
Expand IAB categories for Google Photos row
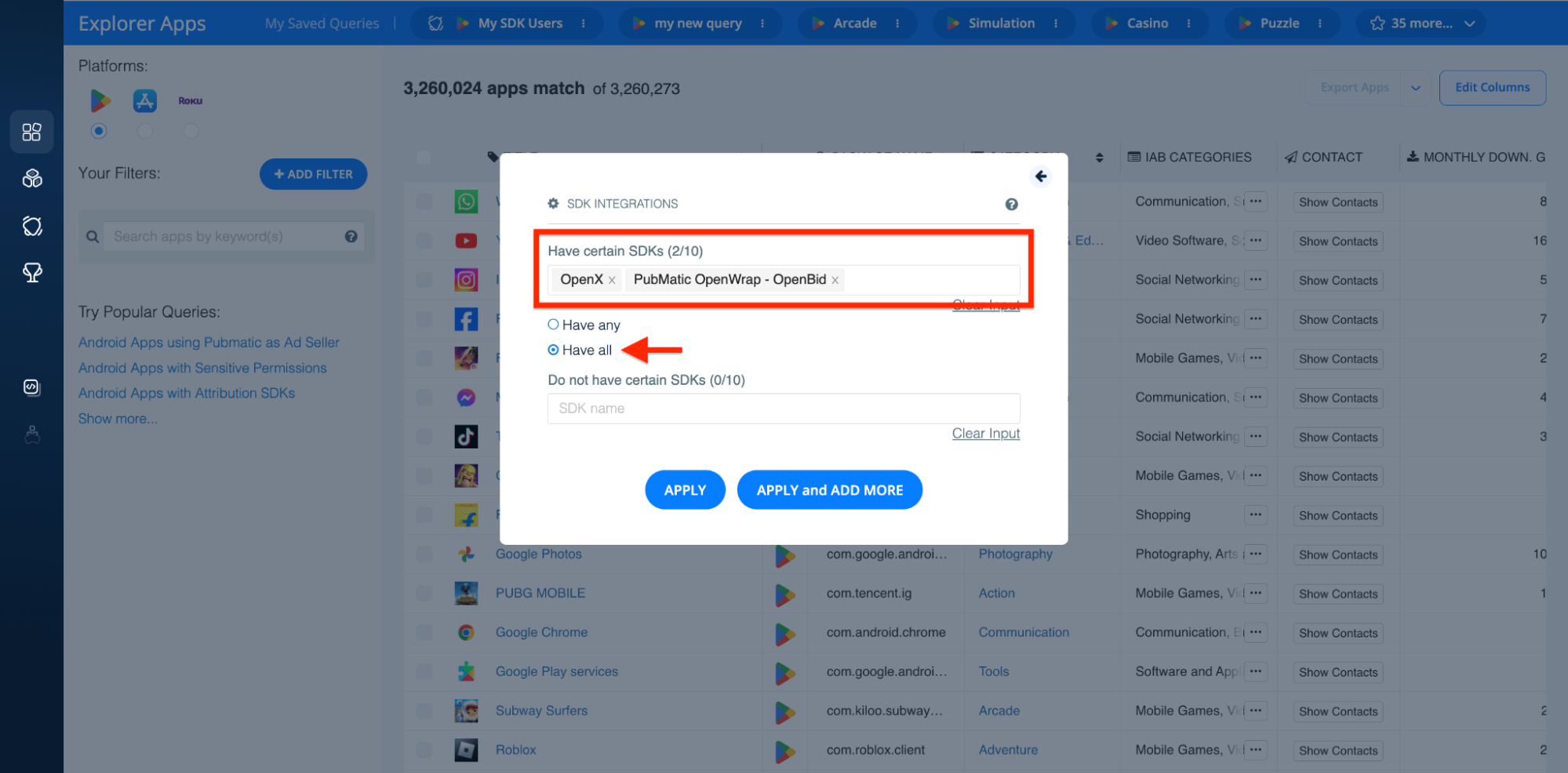click(x=1256, y=554)
